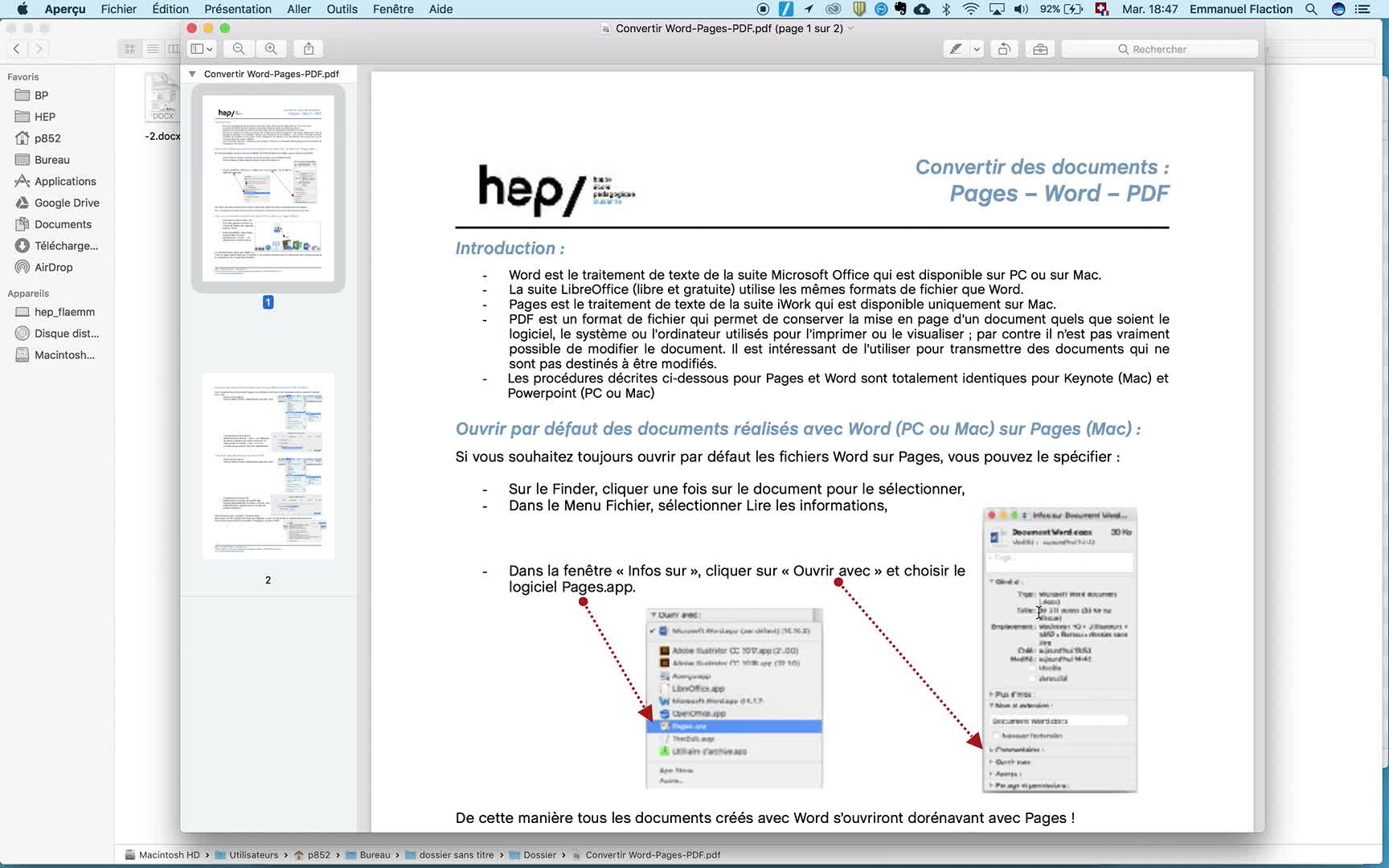Image resolution: width=1389 pixels, height=868 pixels.
Task: Expand the highlight color dropdown arrow
Action: [x=977, y=49]
